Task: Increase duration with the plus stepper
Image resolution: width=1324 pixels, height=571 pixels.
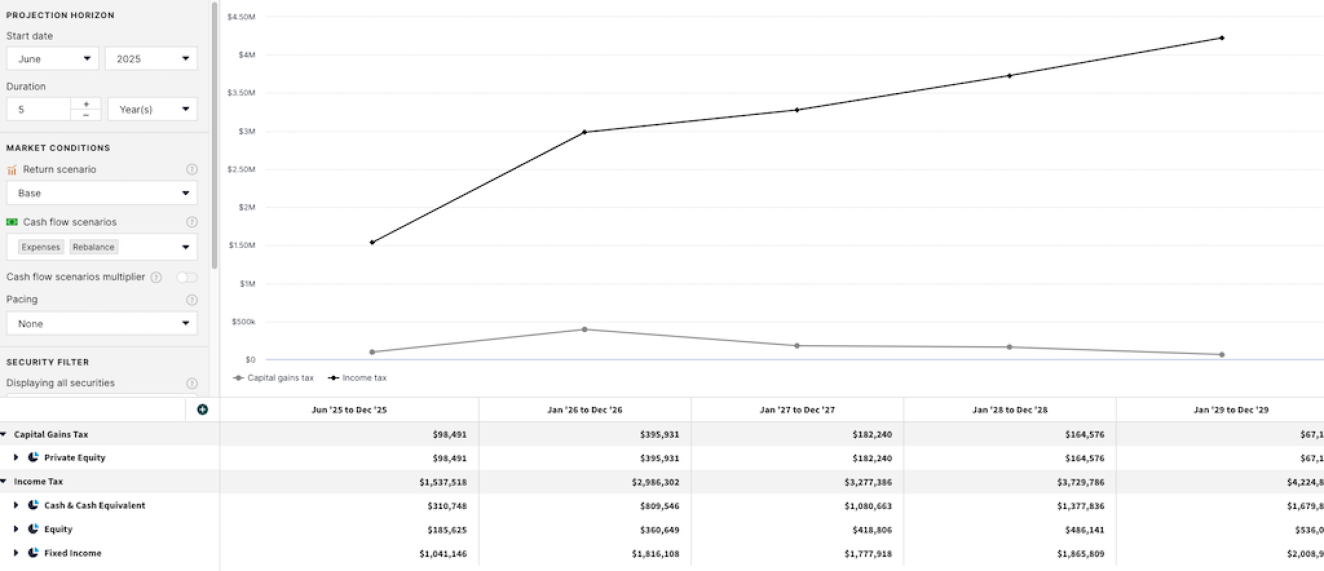Action: (86, 104)
